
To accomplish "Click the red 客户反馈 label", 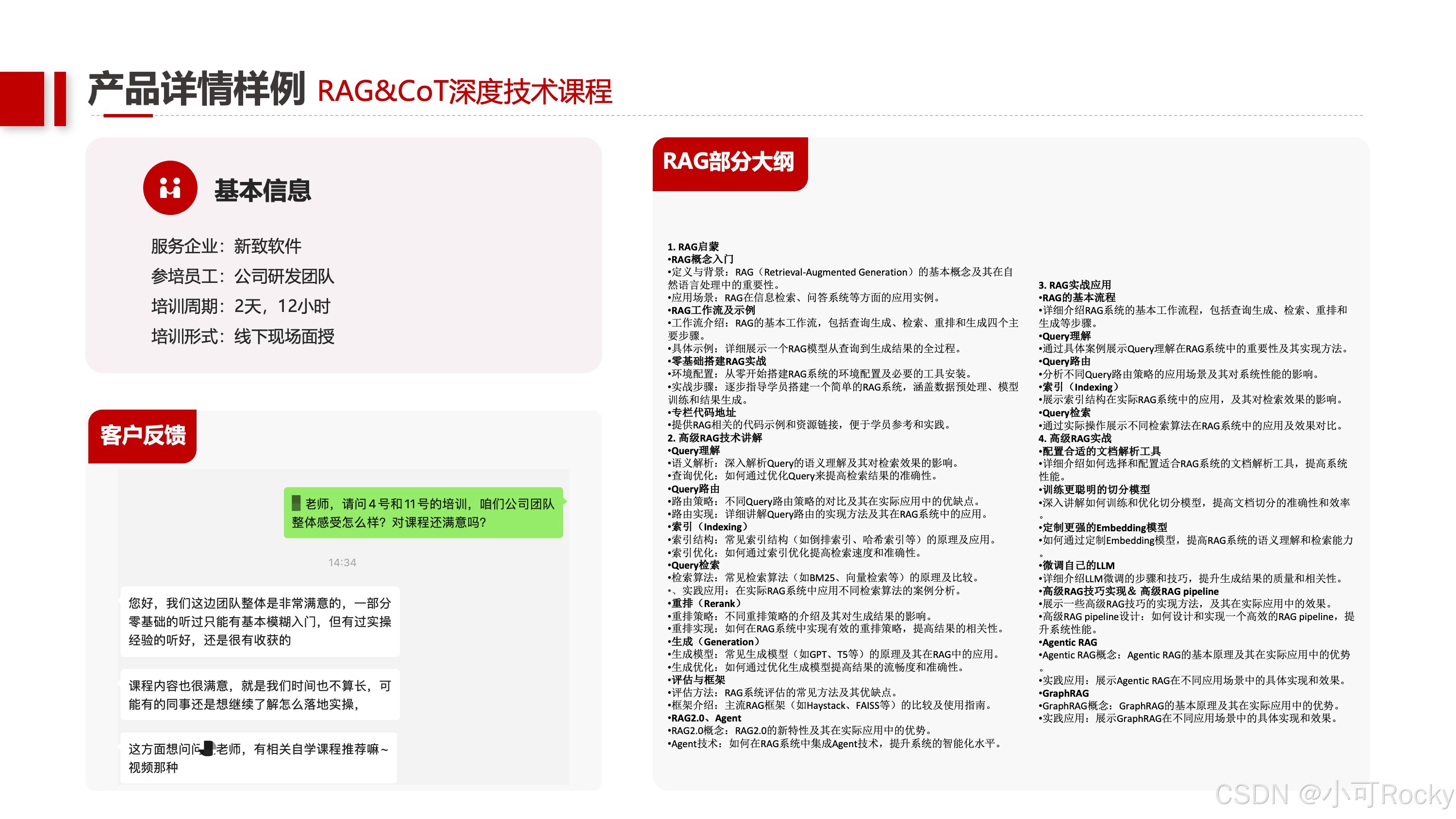I will click(142, 436).
